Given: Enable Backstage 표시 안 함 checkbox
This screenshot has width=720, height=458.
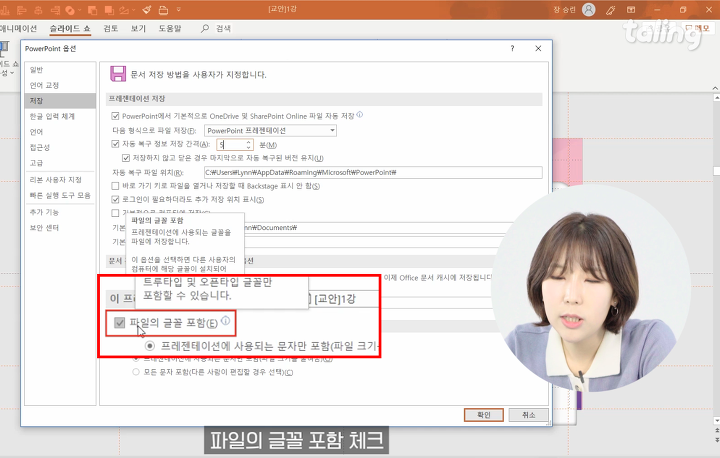Looking at the screenshot, I should click(115, 186).
